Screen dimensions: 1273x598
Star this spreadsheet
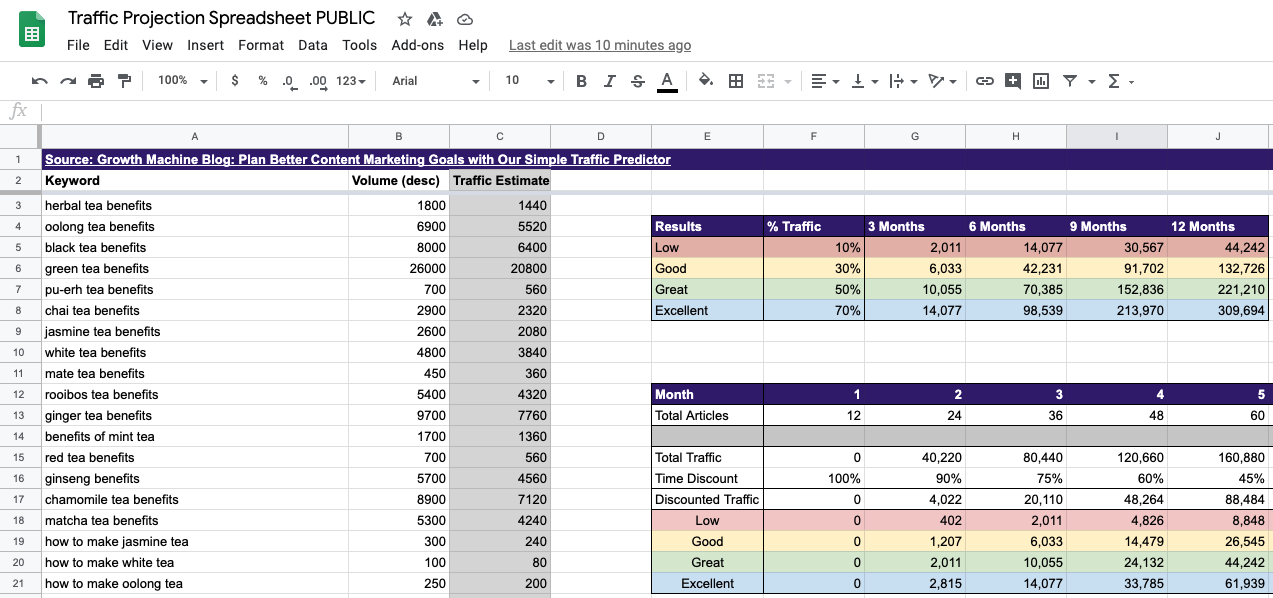tap(404, 18)
